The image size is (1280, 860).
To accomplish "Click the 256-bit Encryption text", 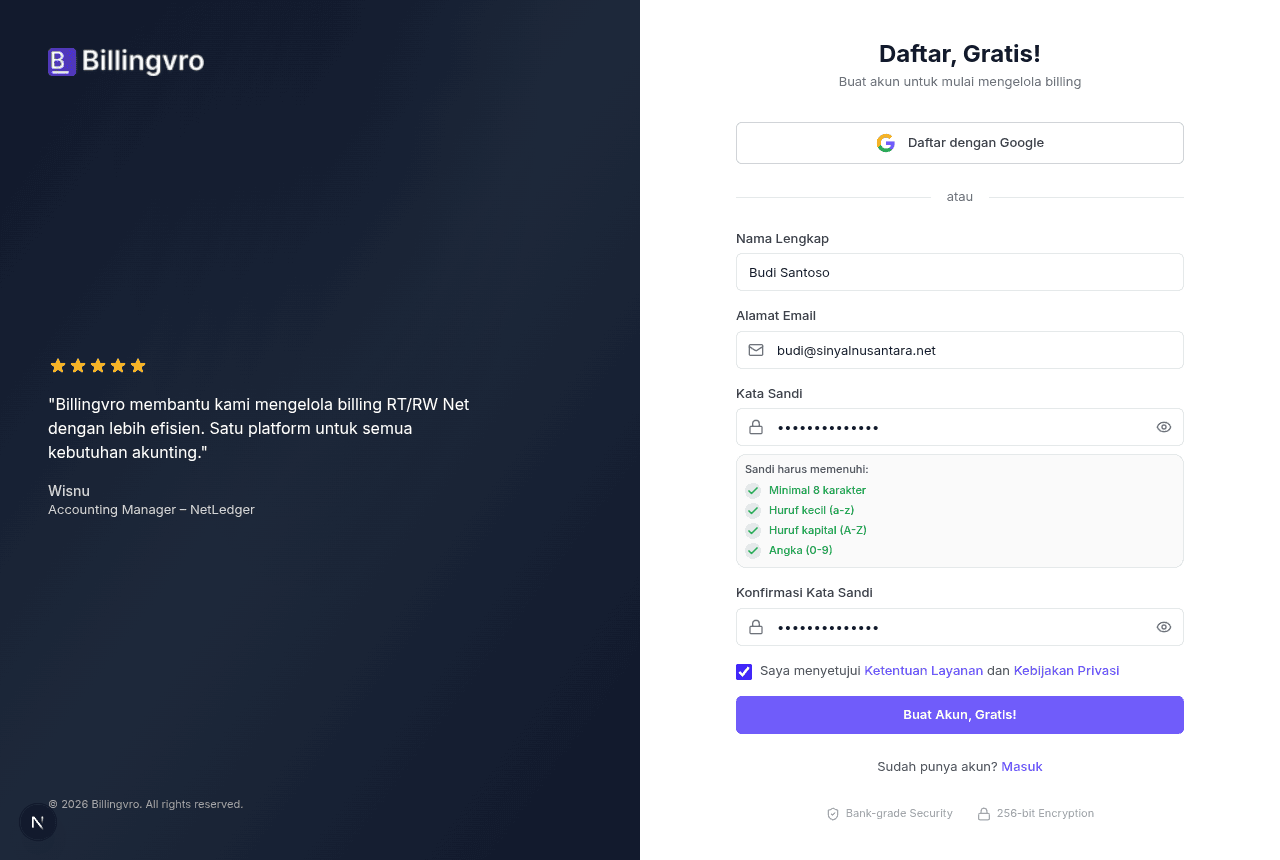I will coord(1045,814).
